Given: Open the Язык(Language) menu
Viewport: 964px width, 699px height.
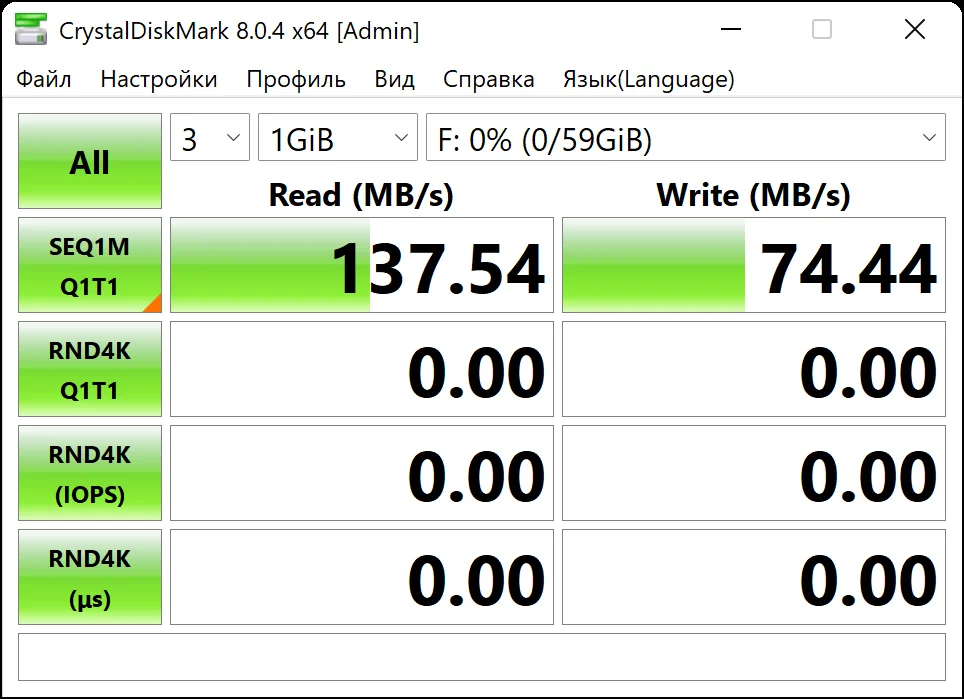Looking at the screenshot, I should click(649, 79).
